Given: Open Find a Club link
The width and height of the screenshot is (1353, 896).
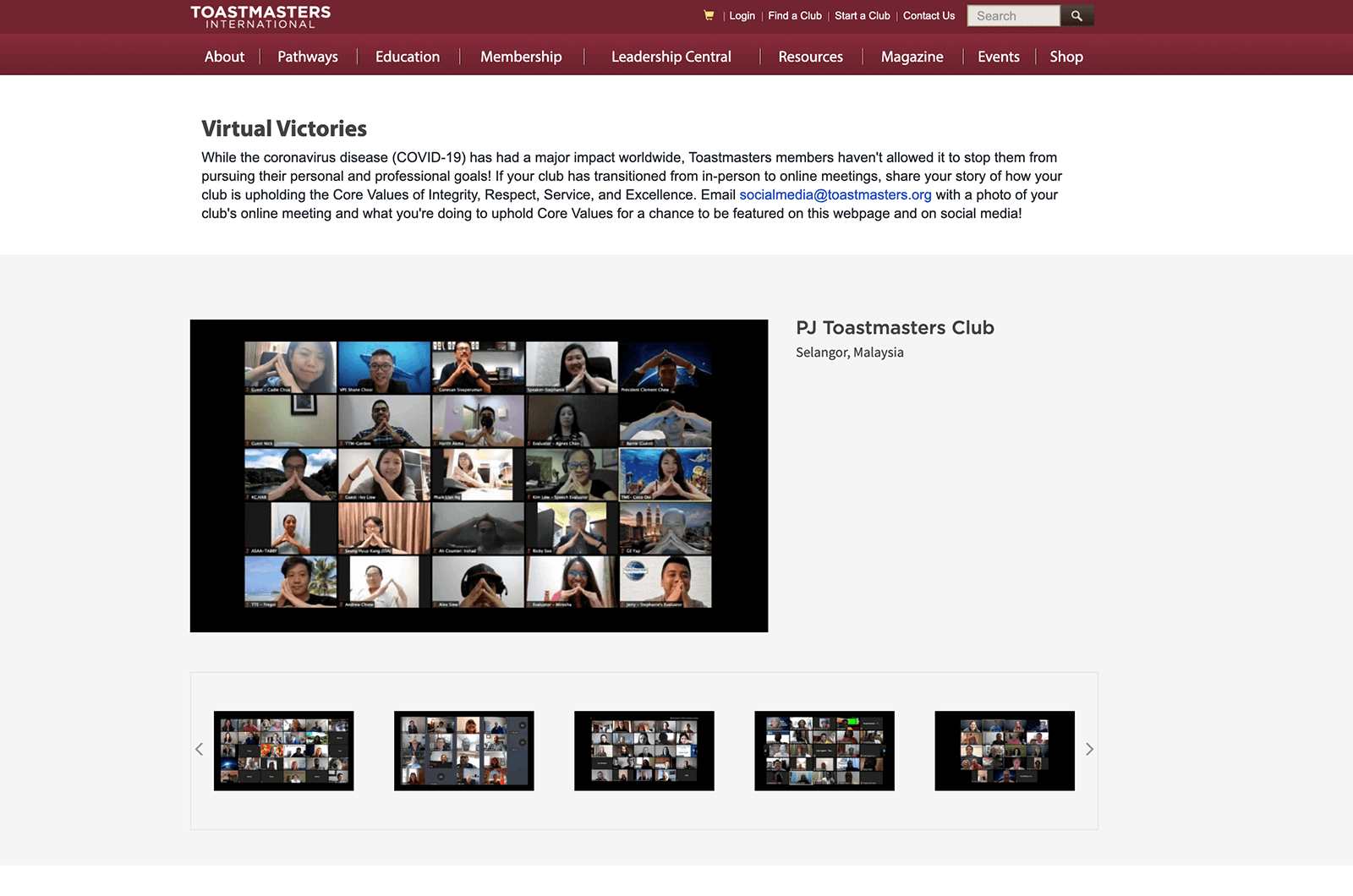Looking at the screenshot, I should point(795,16).
